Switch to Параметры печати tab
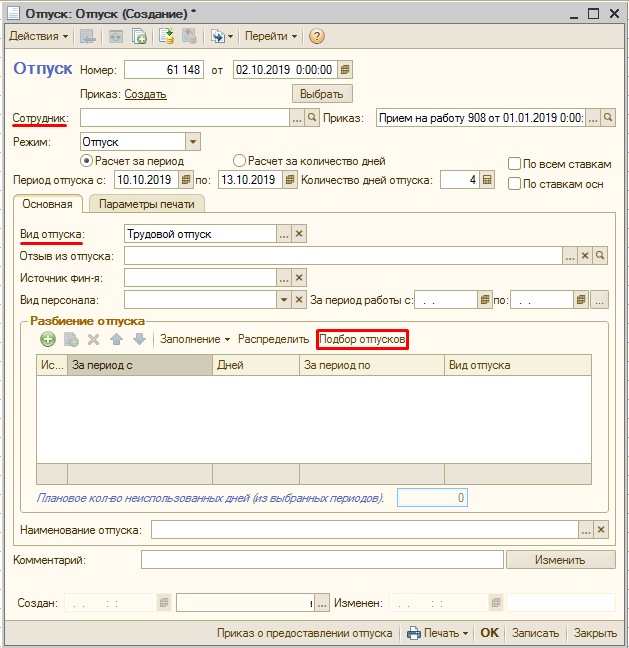The height and width of the screenshot is (648, 629). [x=147, y=203]
